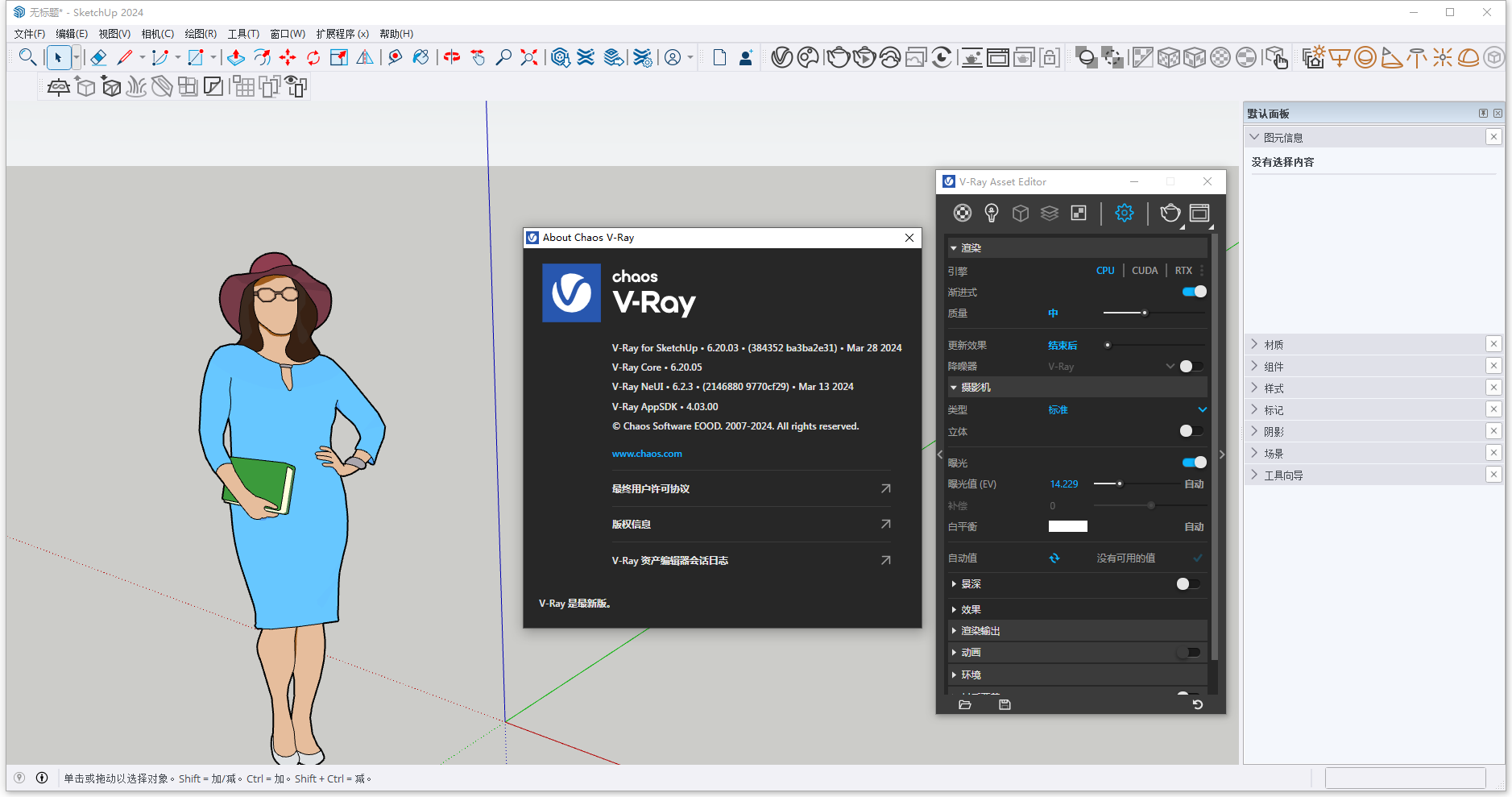Select RTX render engine

point(1183,271)
